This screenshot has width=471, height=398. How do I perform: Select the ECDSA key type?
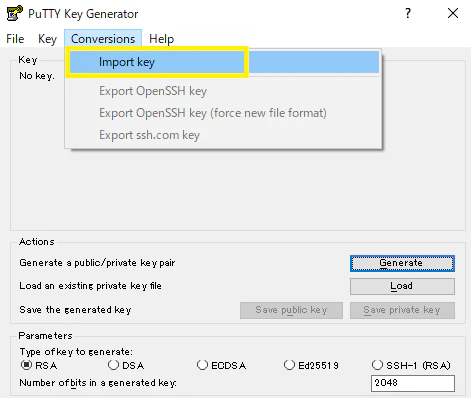(x=221, y=365)
